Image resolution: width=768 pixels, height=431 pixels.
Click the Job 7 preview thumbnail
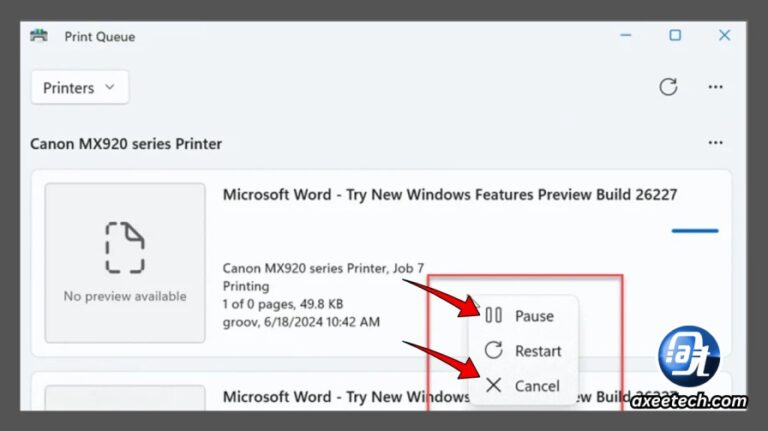pos(125,263)
